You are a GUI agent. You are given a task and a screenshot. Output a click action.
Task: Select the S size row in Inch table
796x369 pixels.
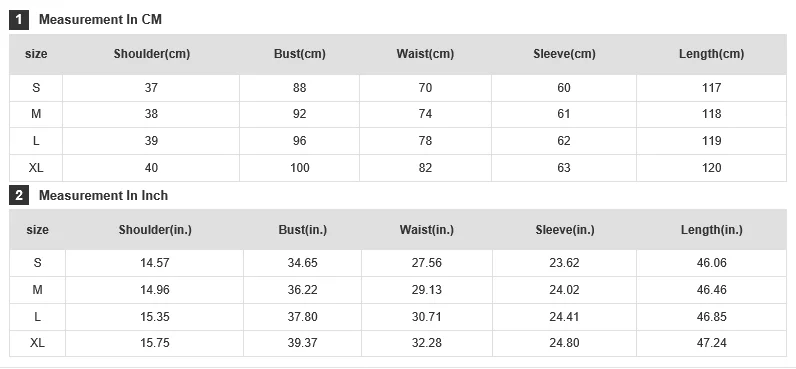pyautogui.click(x=397, y=263)
